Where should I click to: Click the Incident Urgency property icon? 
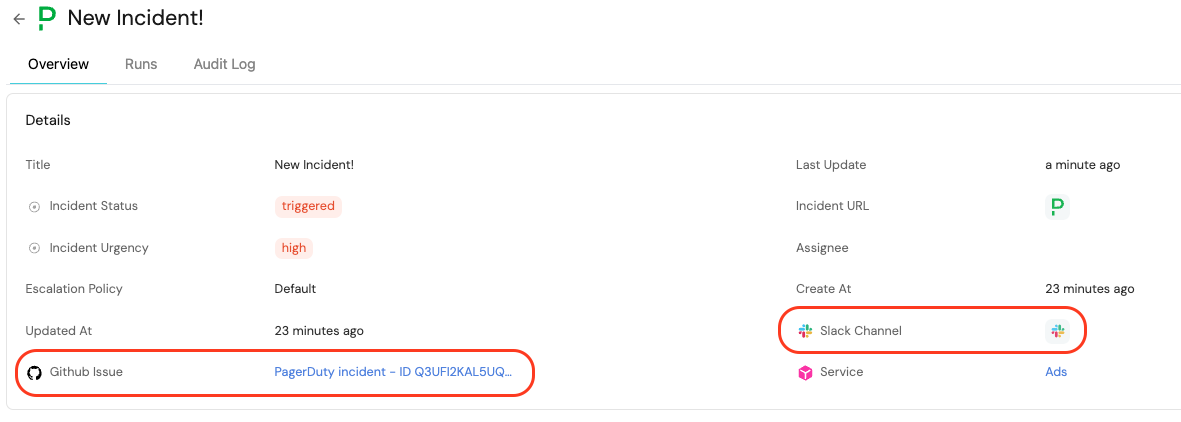[34, 248]
